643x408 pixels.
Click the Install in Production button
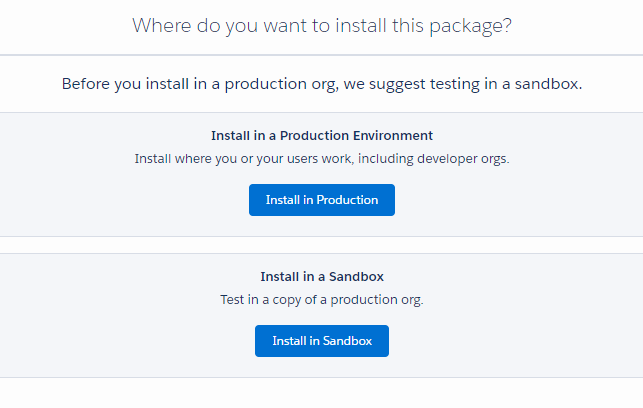[322, 200]
